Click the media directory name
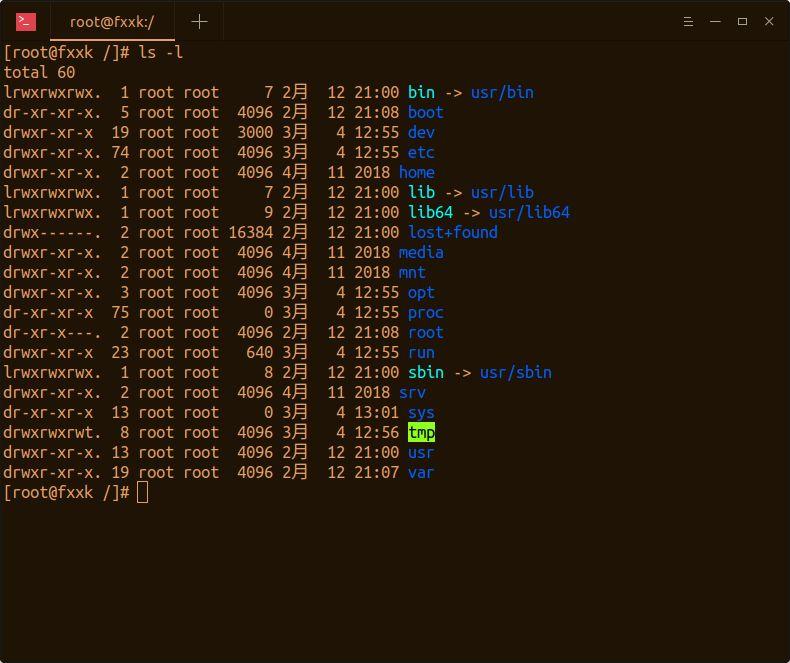790x663 pixels. click(421, 252)
